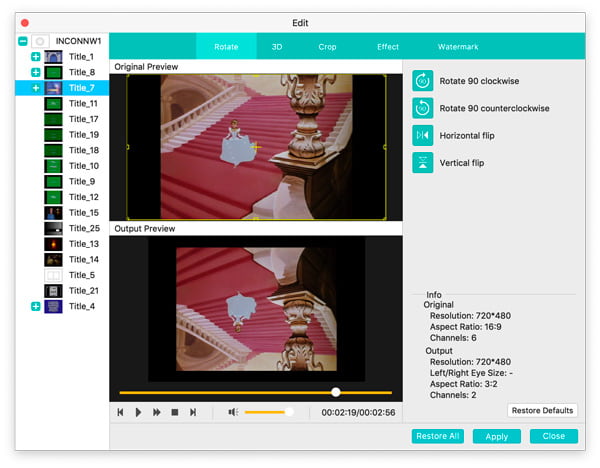This screenshot has width=600, height=468.
Task: Play the video preview
Action: tap(138, 412)
